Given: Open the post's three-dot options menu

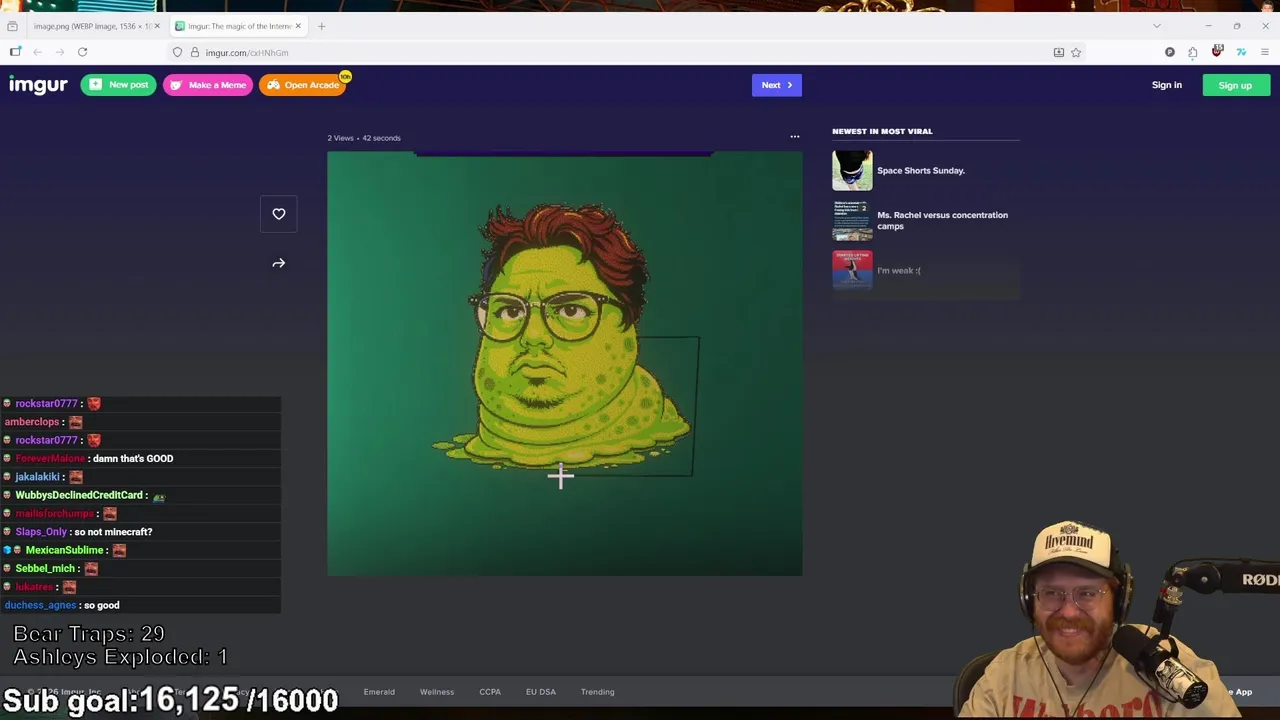Looking at the screenshot, I should click(795, 137).
